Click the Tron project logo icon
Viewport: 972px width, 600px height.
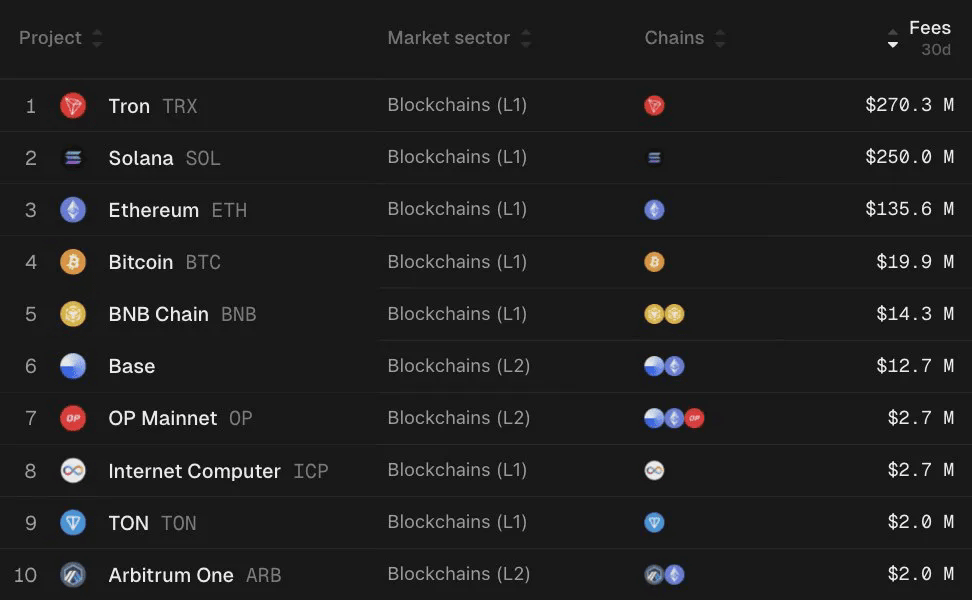73,106
